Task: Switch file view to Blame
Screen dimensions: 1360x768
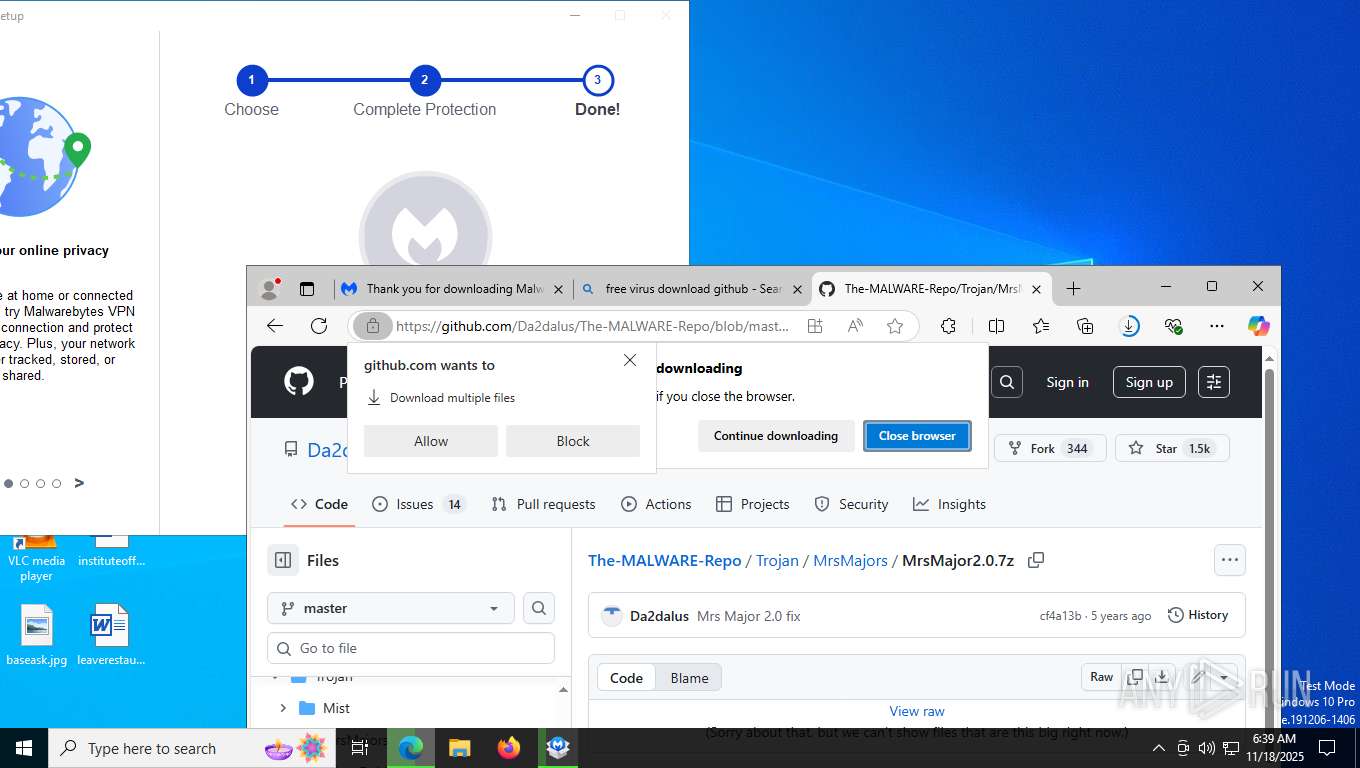Action: click(689, 678)
